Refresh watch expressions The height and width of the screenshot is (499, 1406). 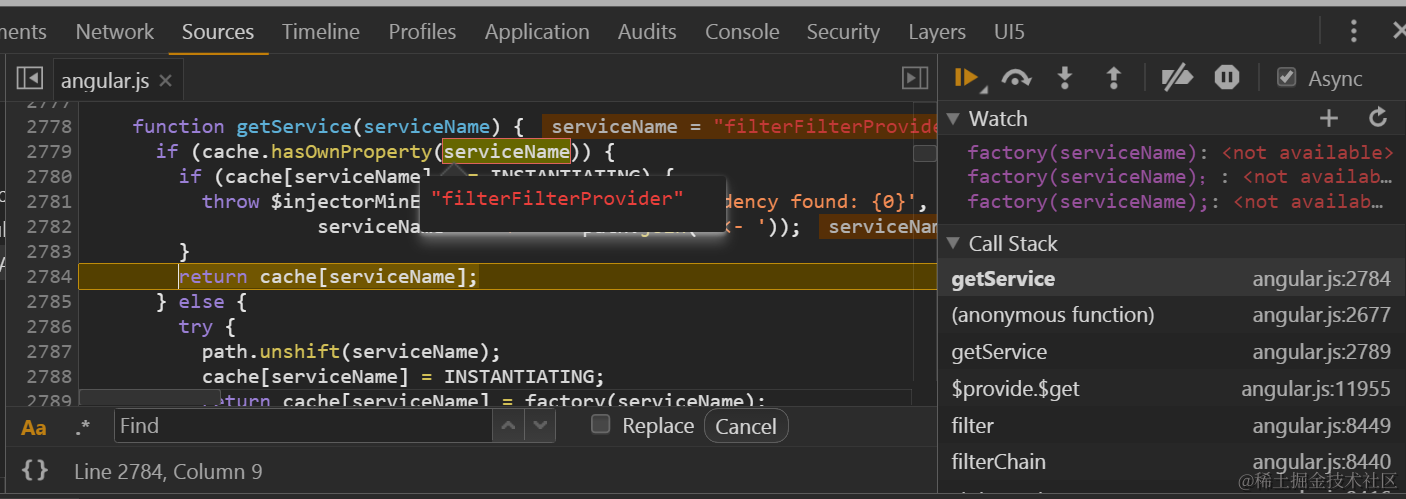click(1378, 119)
